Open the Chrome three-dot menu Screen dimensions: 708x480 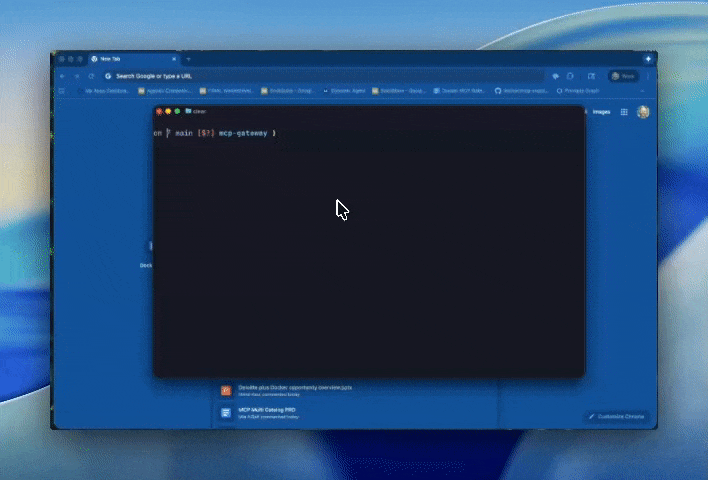(x=647, y=76)
